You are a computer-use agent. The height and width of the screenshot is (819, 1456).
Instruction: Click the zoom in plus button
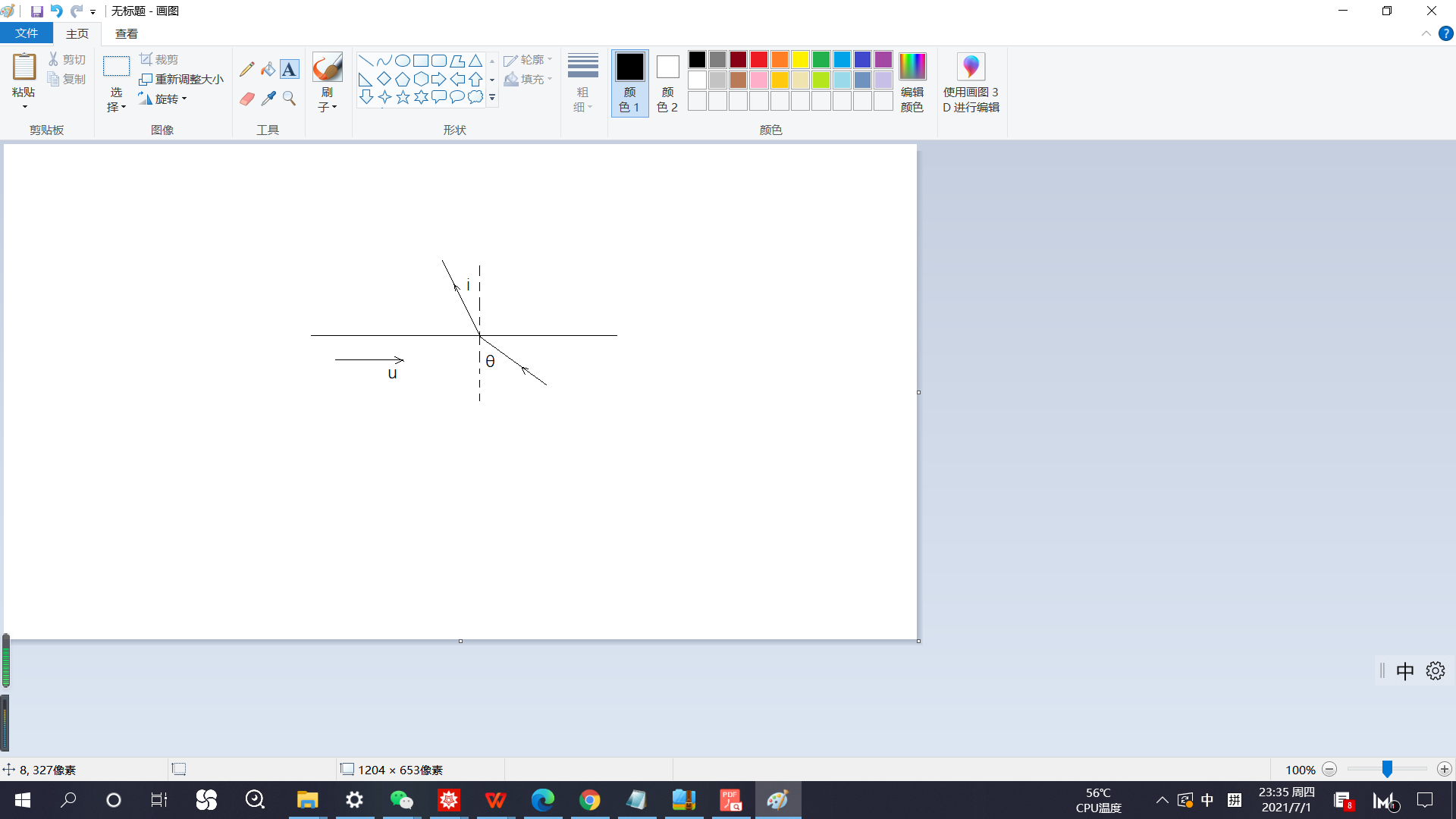[1445, 769]
